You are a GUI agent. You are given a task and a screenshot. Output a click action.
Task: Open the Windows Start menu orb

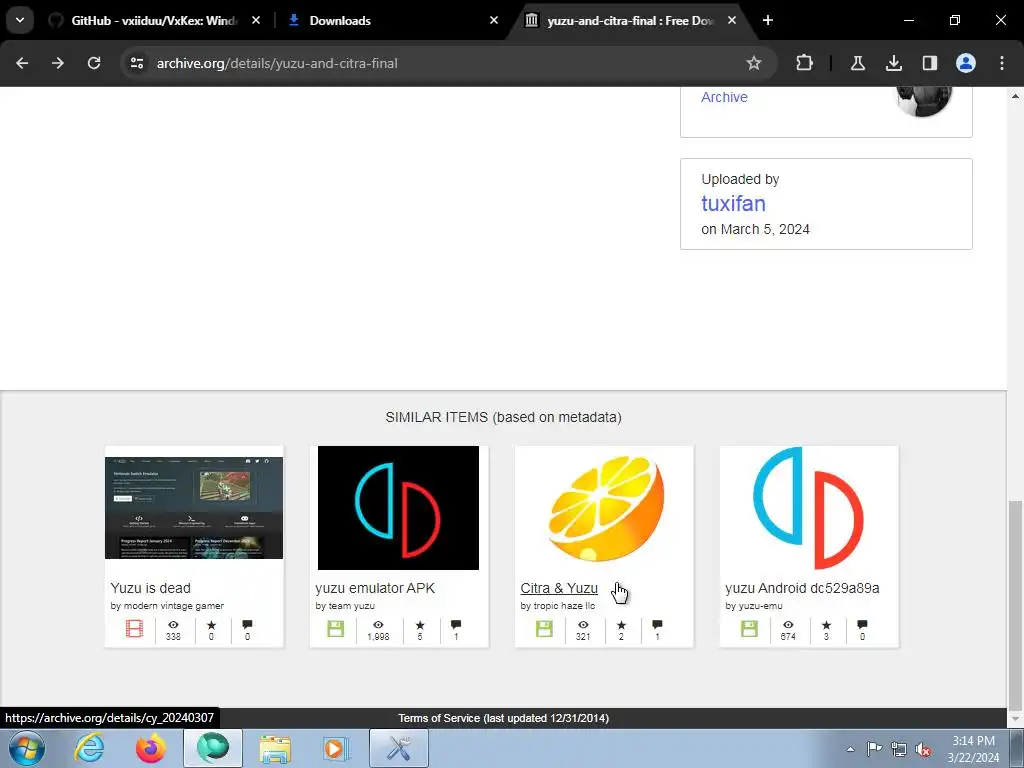(26, 748)
